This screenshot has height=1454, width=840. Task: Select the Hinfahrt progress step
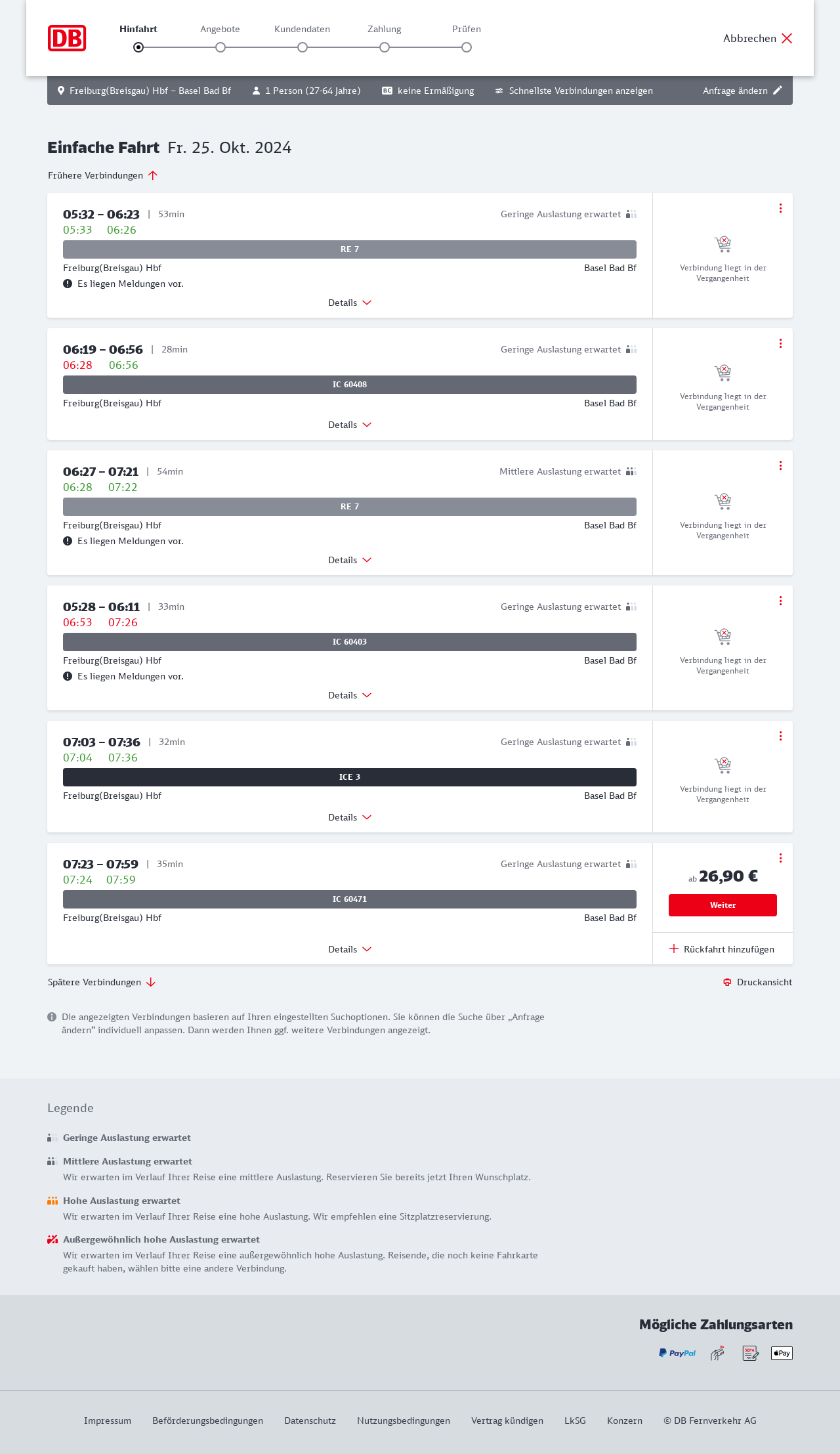click(x=138, y=47)
